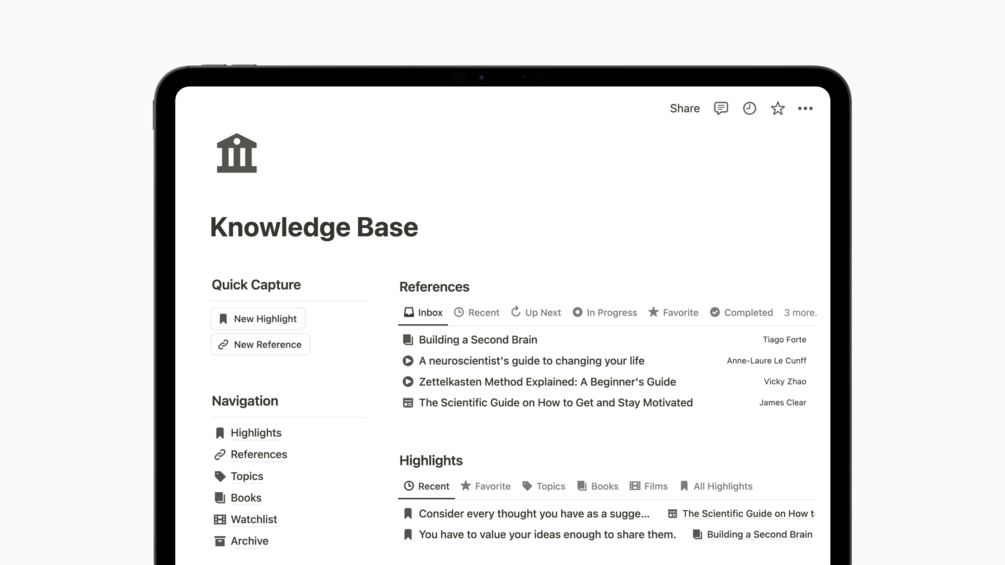Viewport: 1005px width, 565px height.
Task: Expand the '3 more' reference views
Action: 801,313
